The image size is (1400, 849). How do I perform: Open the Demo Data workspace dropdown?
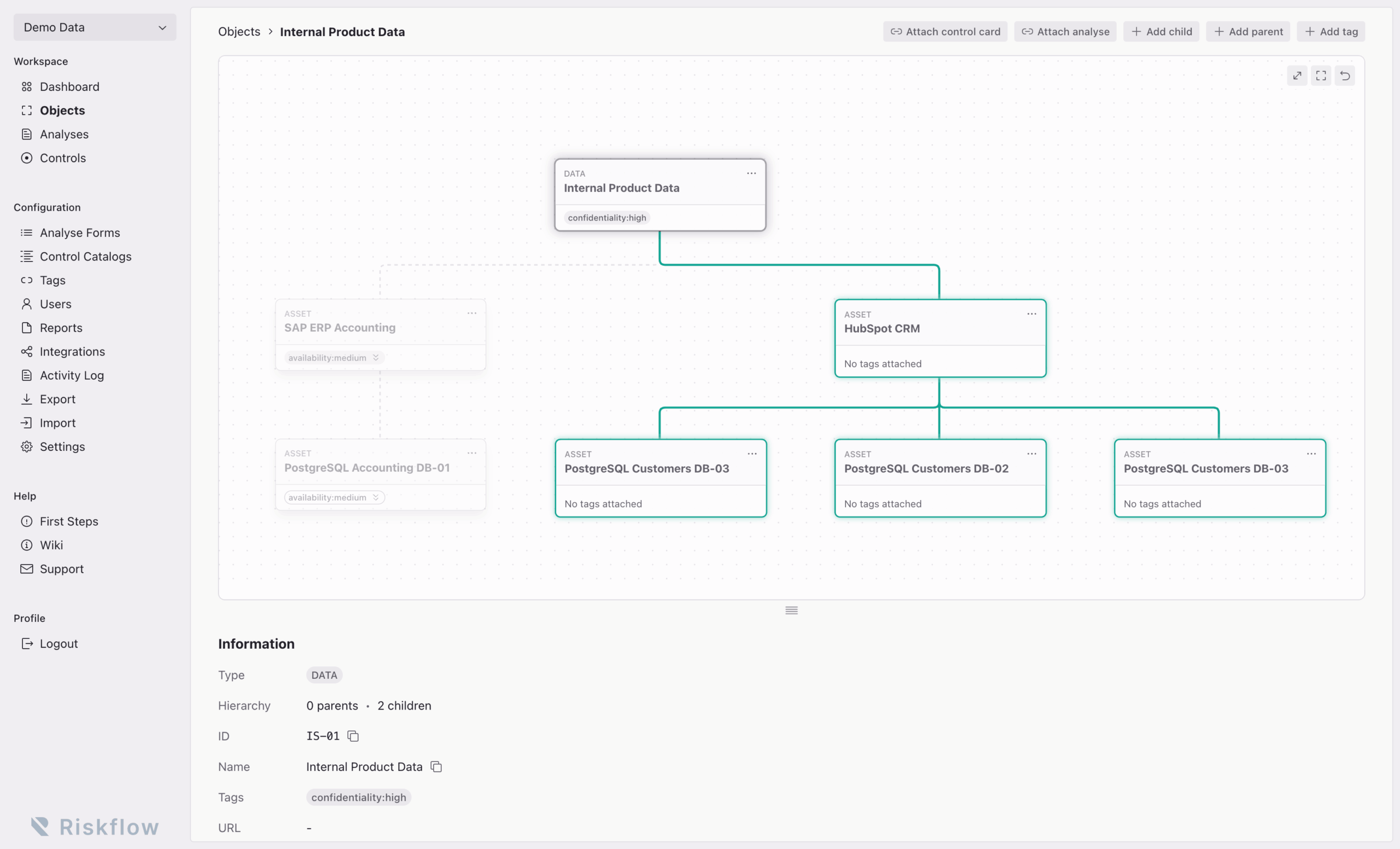(x=94, y=27)
